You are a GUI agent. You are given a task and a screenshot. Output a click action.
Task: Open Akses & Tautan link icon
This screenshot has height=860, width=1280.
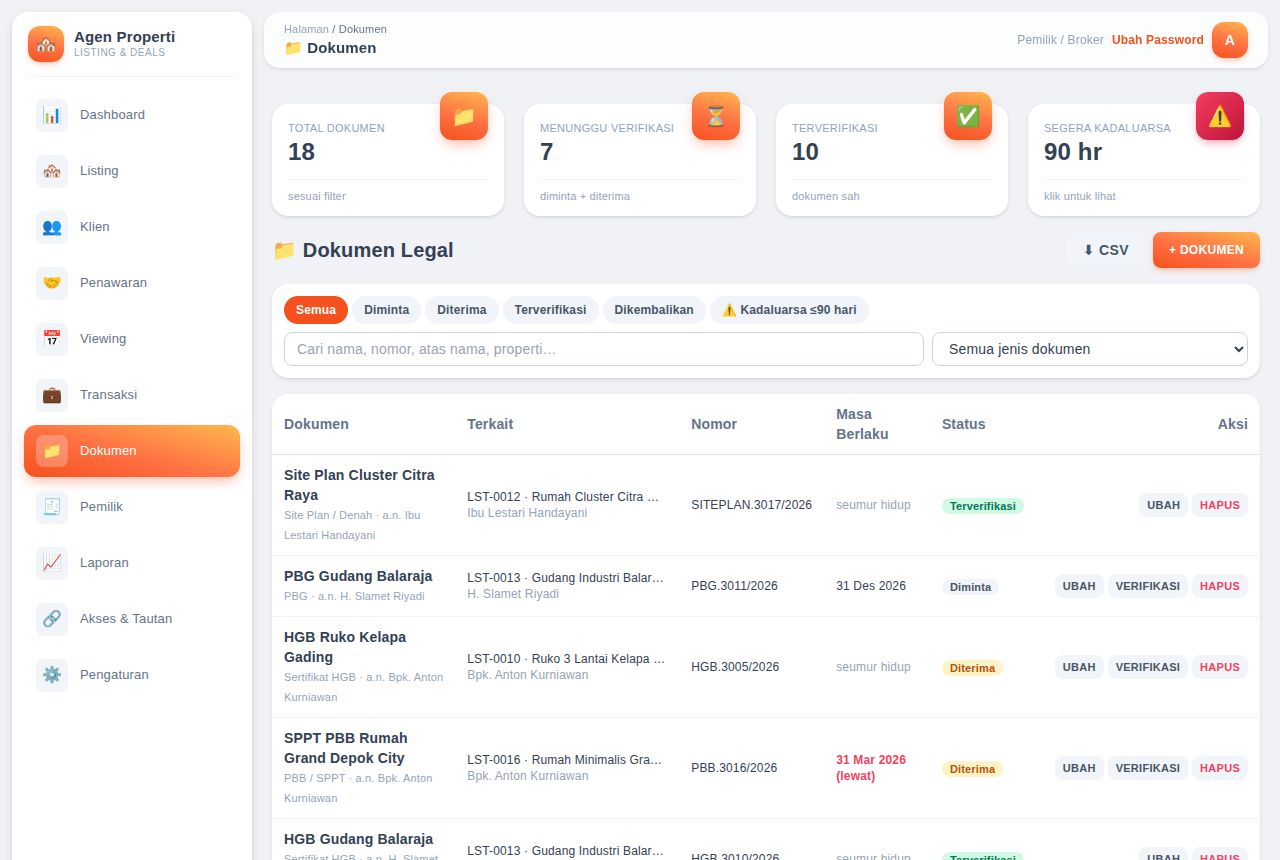pos(52,619)
